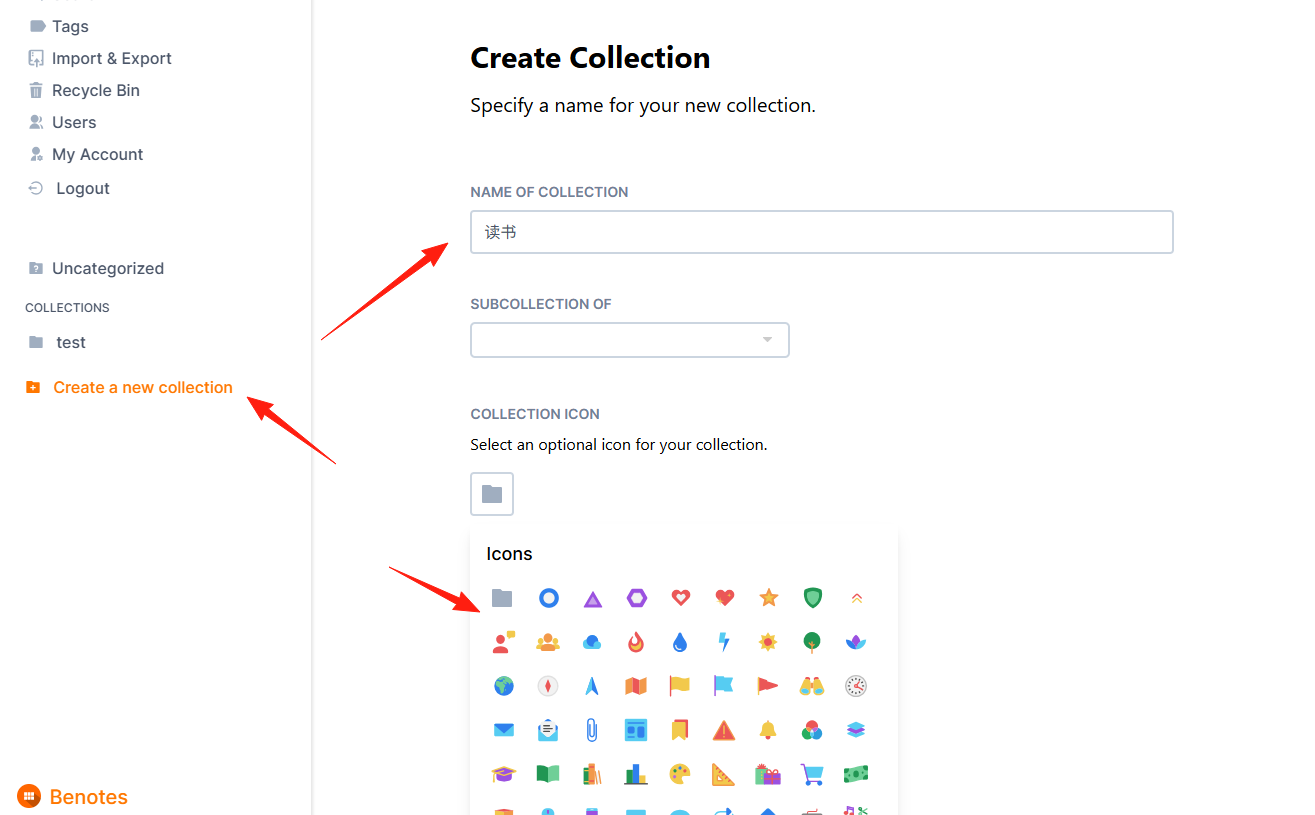Choose the fire flame icon

[636, 642]
